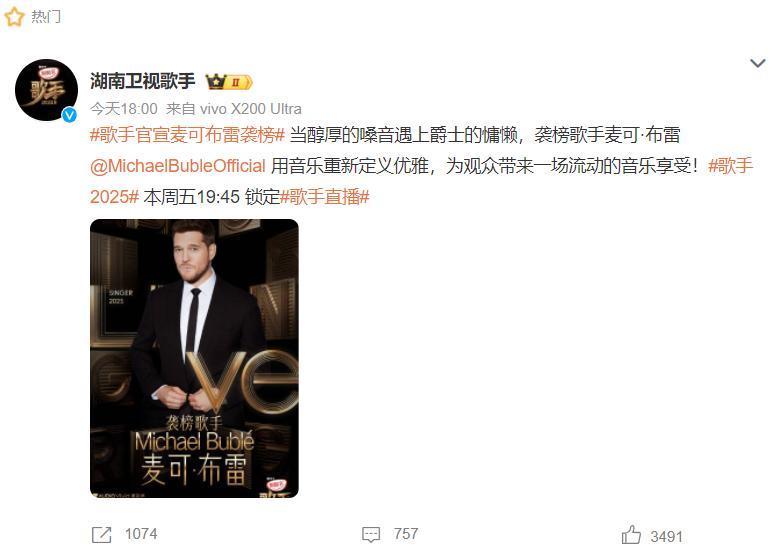Open the @MichaelBubleOfficial mention
784x556 pixels.
(x=178, y=166)
